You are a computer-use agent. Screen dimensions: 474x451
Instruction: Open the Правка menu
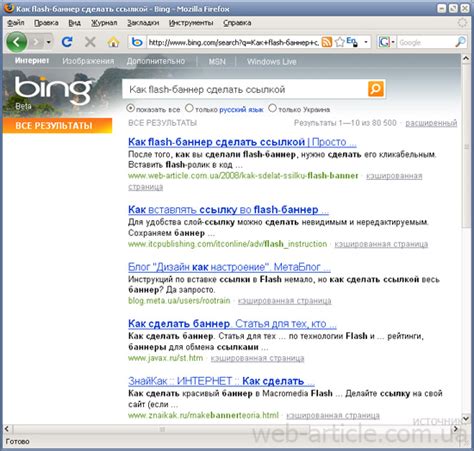[46, 23]
